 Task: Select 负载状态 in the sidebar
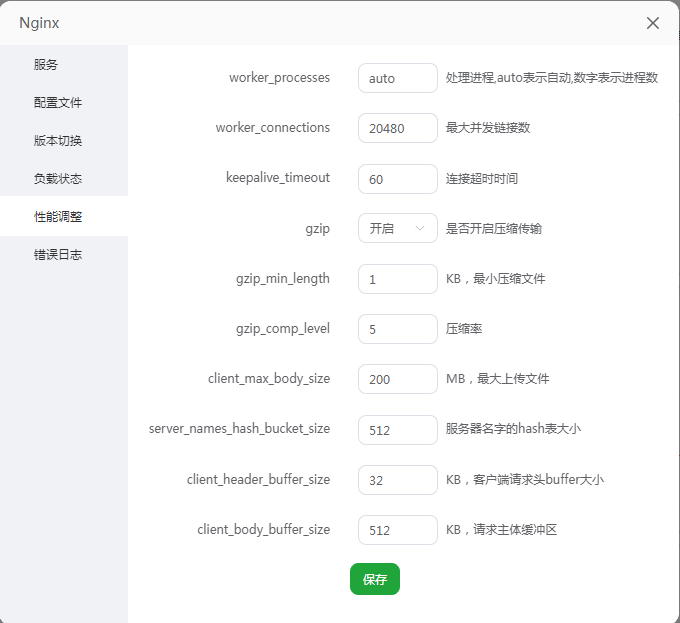[x=58, y=179]
